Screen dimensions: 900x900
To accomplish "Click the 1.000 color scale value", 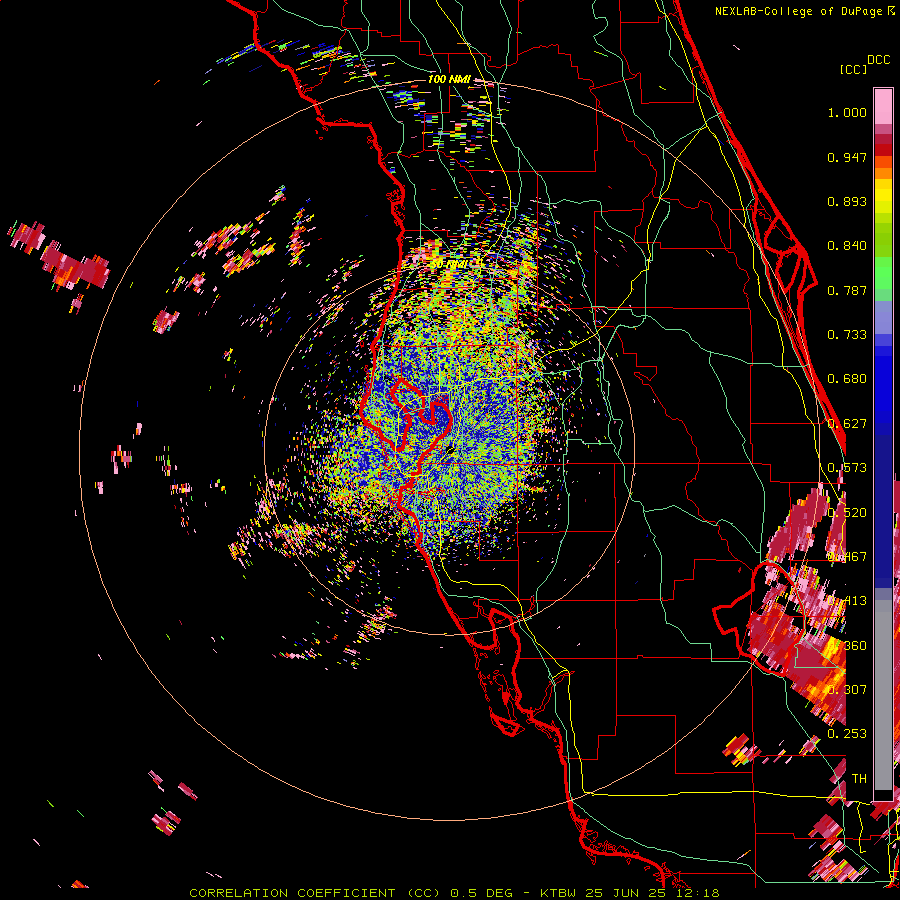I will (x=847, y=112).
